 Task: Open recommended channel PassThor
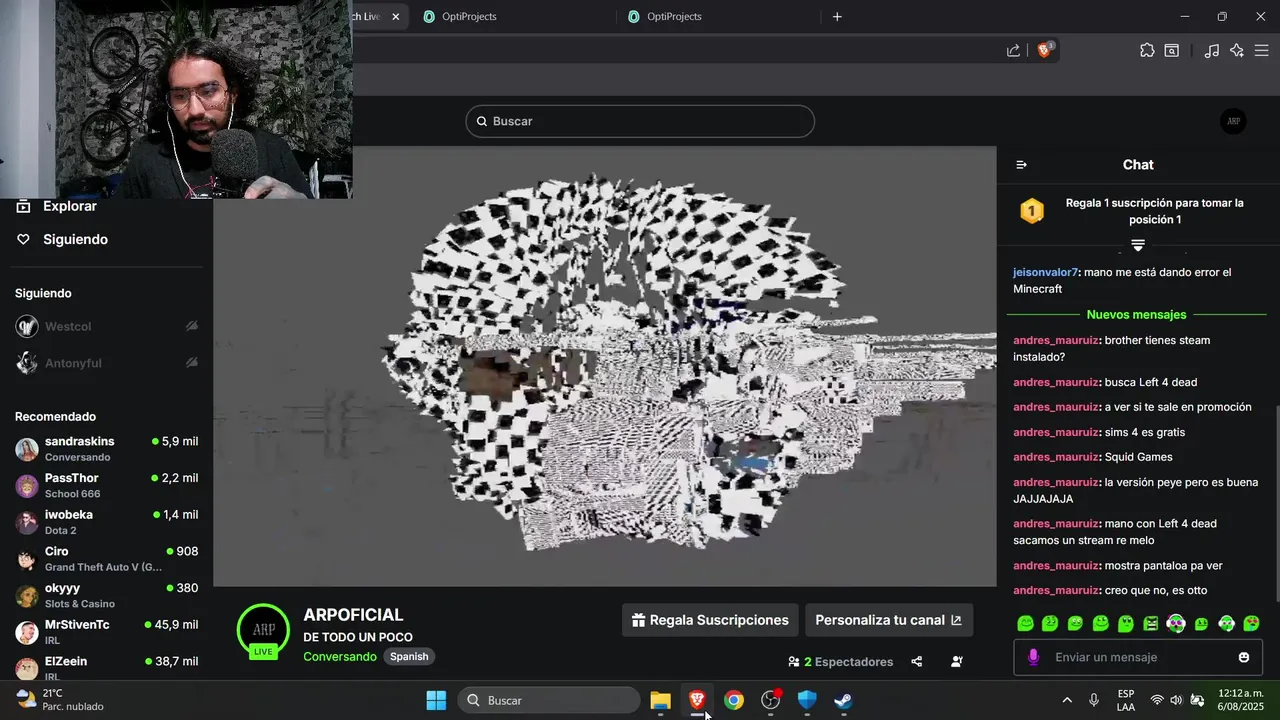tap(106, 486)
